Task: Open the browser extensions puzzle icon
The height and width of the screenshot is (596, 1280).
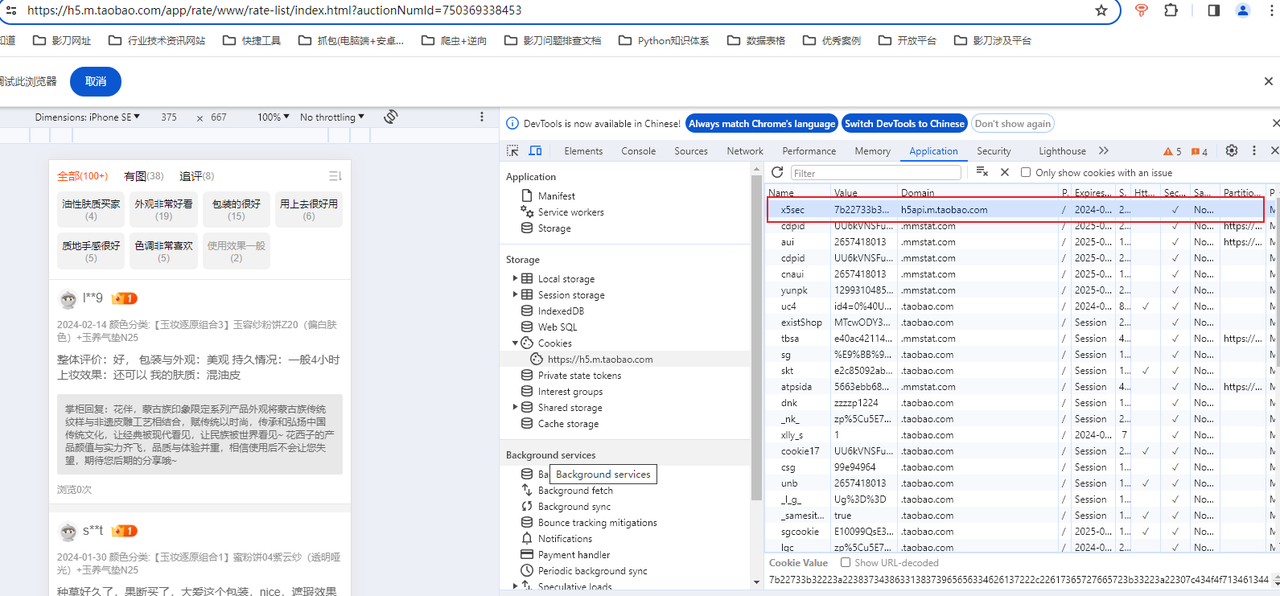Action: point(1171,11)
